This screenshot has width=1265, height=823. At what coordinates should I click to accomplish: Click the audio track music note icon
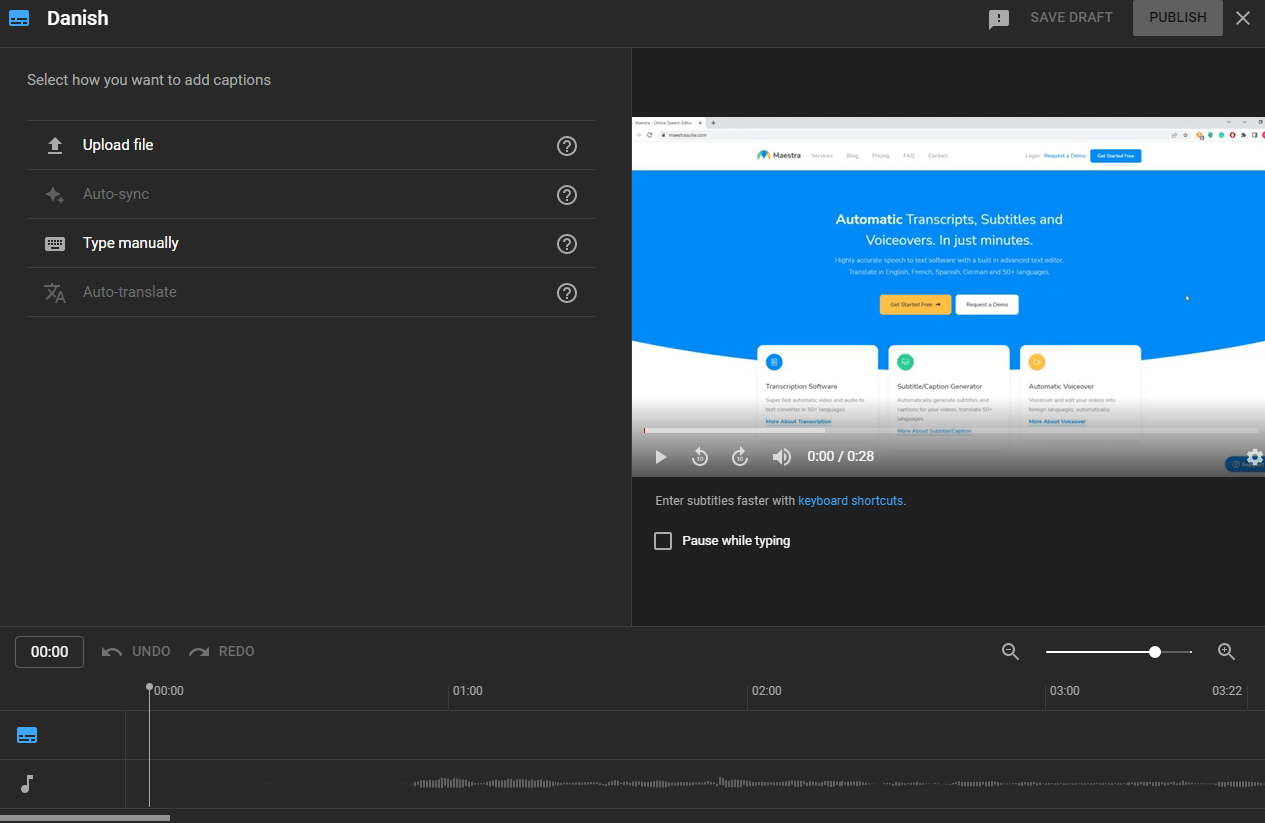(x=27, y=784)
